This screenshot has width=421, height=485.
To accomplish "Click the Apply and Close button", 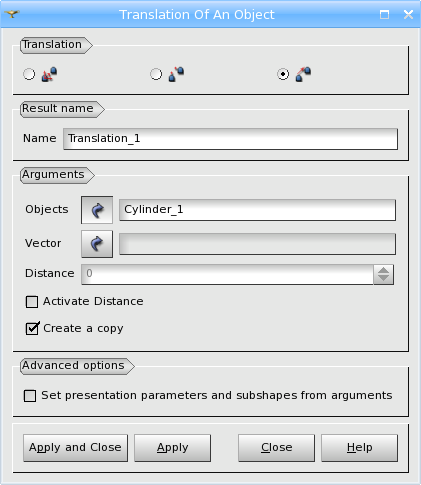I will (x=75, y=448).
